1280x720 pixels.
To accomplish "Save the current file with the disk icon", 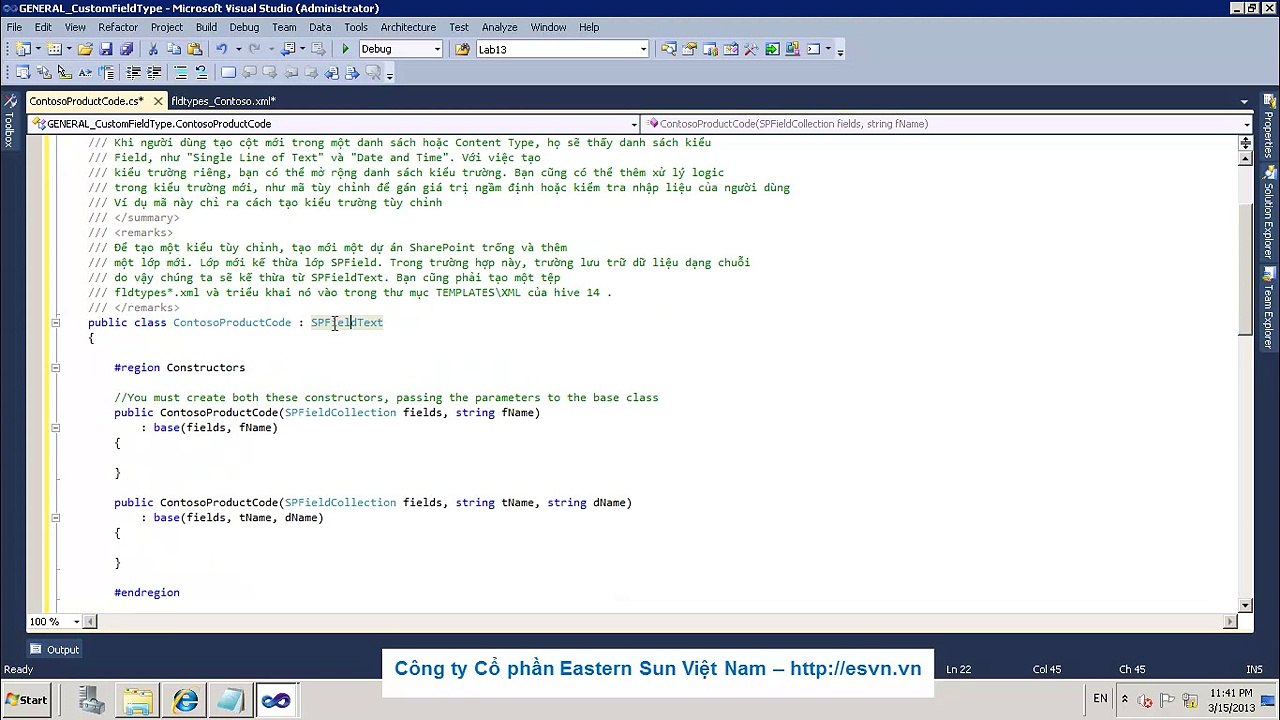I will tap(106, 49).
